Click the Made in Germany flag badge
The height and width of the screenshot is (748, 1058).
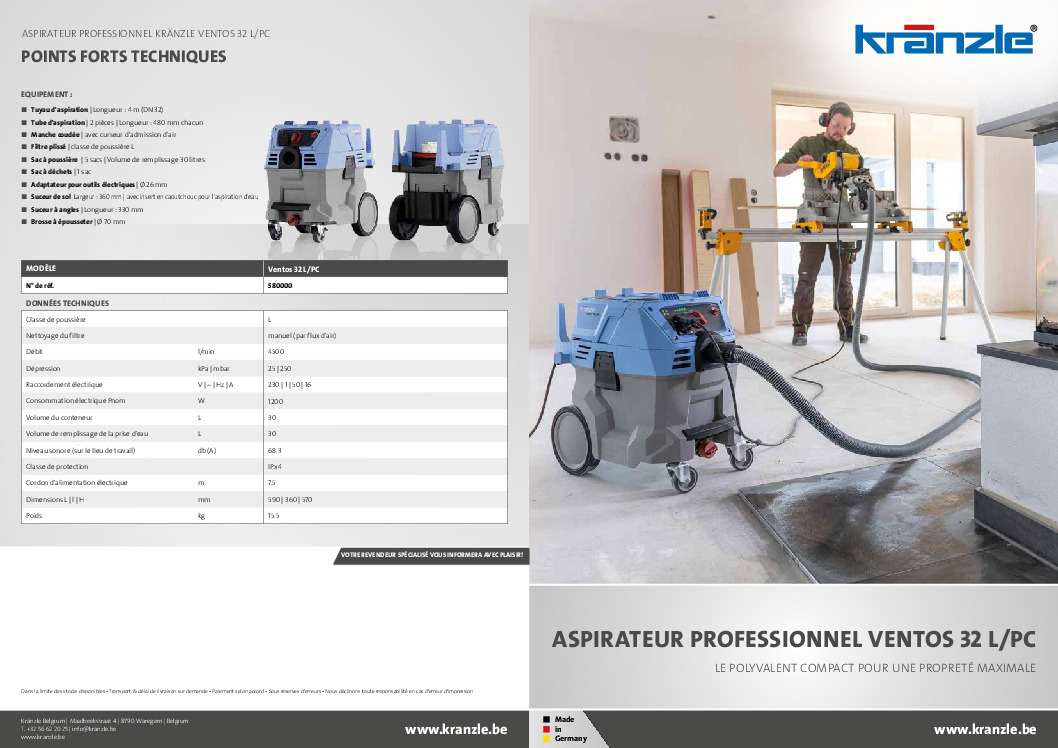pyautogui.click(x=564, y=729)
